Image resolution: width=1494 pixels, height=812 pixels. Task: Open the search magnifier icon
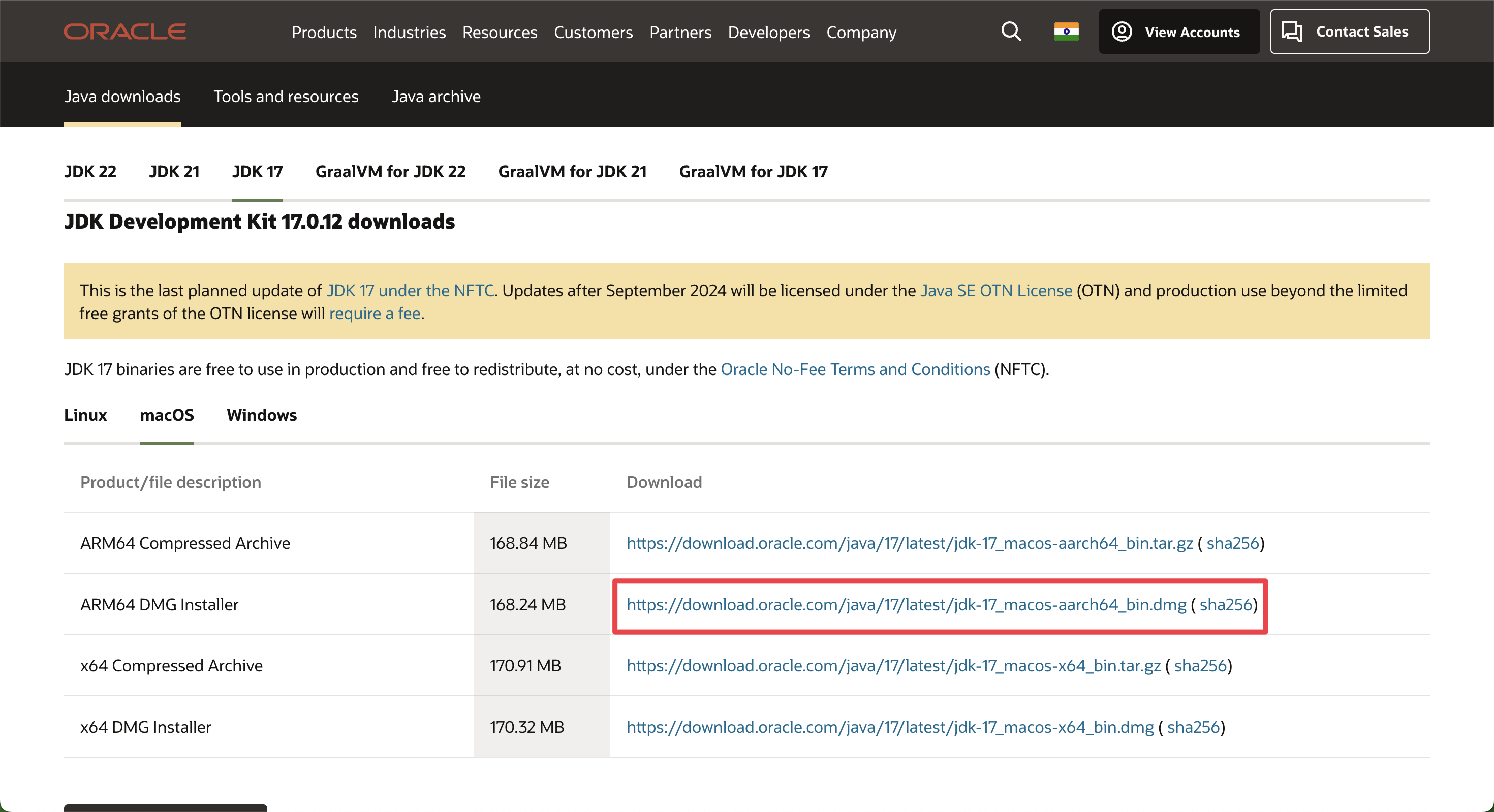point(1011,32)
